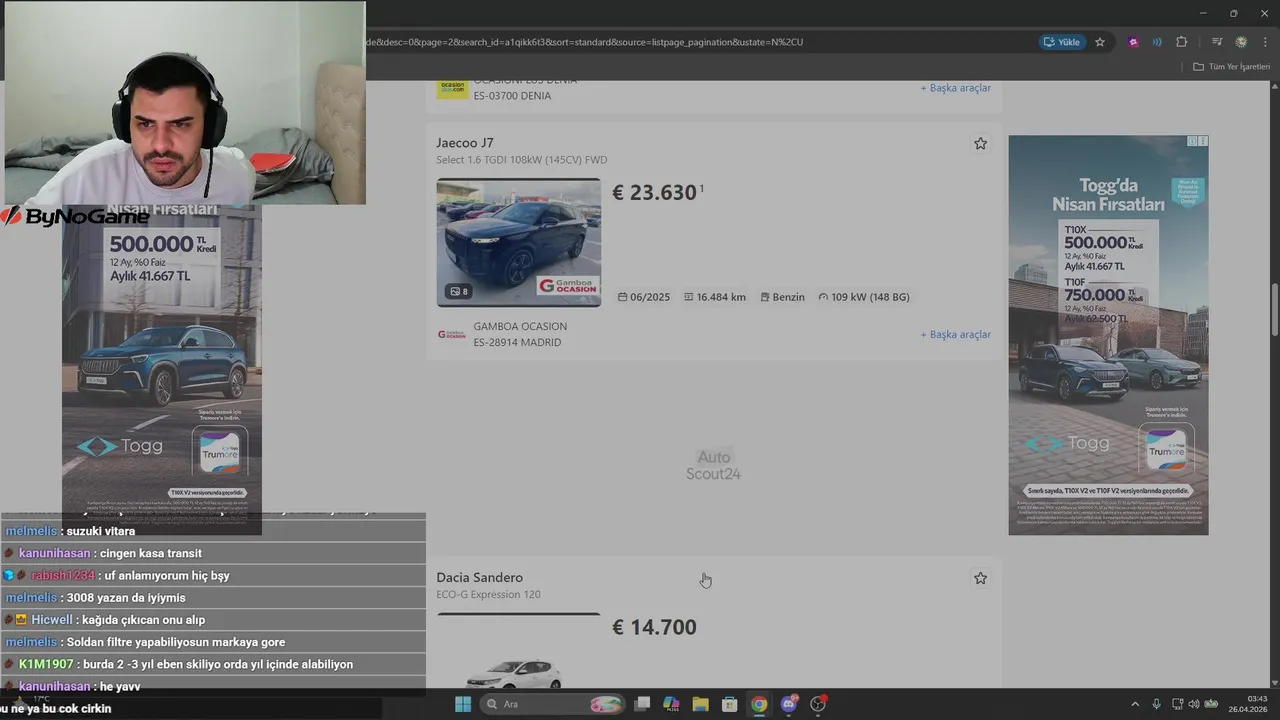Click the ES-03700 DENIA dealer location
The image size is (1280, 720).
pyautogui.click(x=512, y=96)
